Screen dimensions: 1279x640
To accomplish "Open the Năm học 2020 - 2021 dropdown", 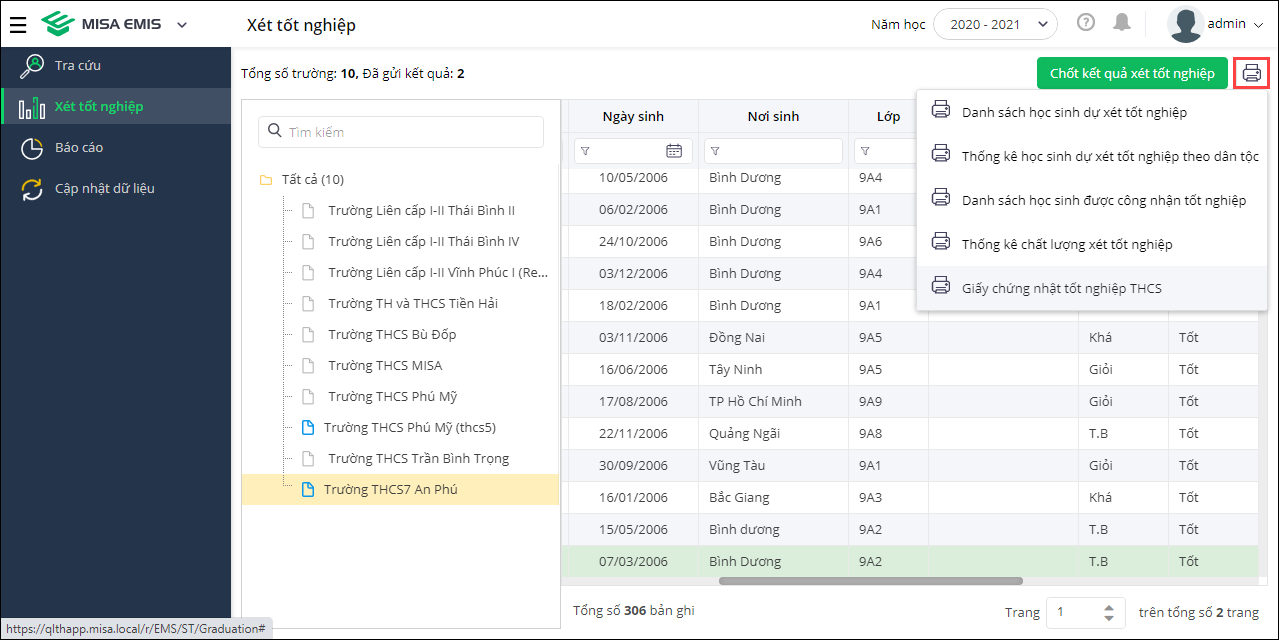I will click(x=995, y=24).
